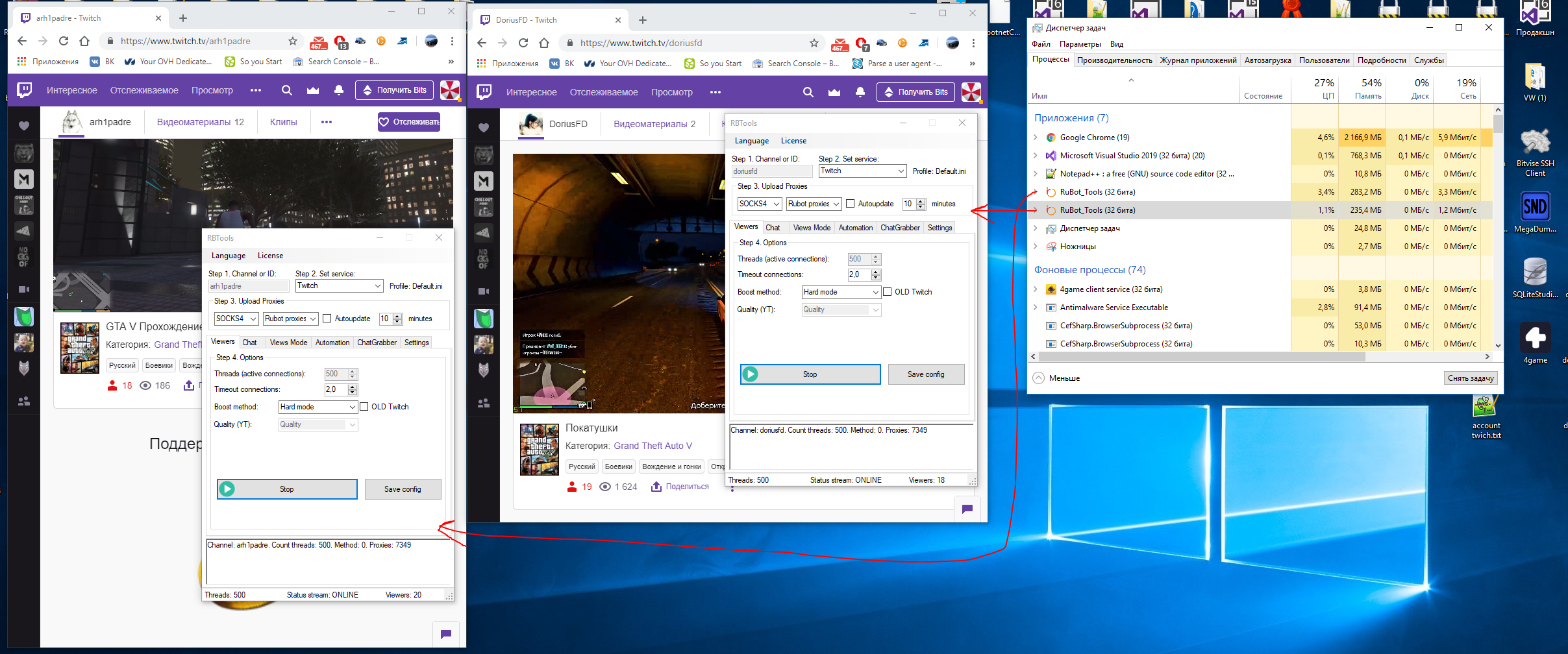This screenshot has width=1568, height=654.
Task: Open Twitch search in left browser window
Action: coord(286,90)
